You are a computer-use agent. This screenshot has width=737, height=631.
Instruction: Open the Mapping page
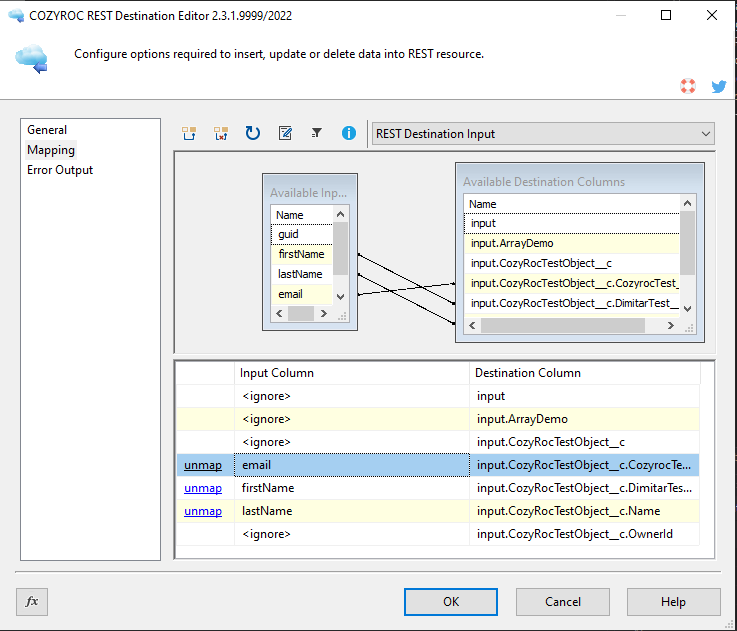[51, 150]
